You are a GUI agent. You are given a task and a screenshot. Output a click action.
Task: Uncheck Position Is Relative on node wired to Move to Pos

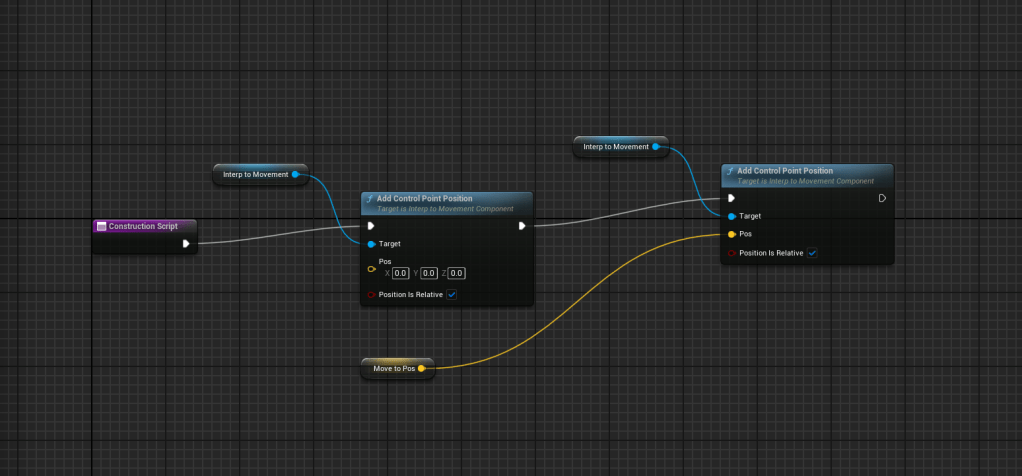click(x=812, y=253)
